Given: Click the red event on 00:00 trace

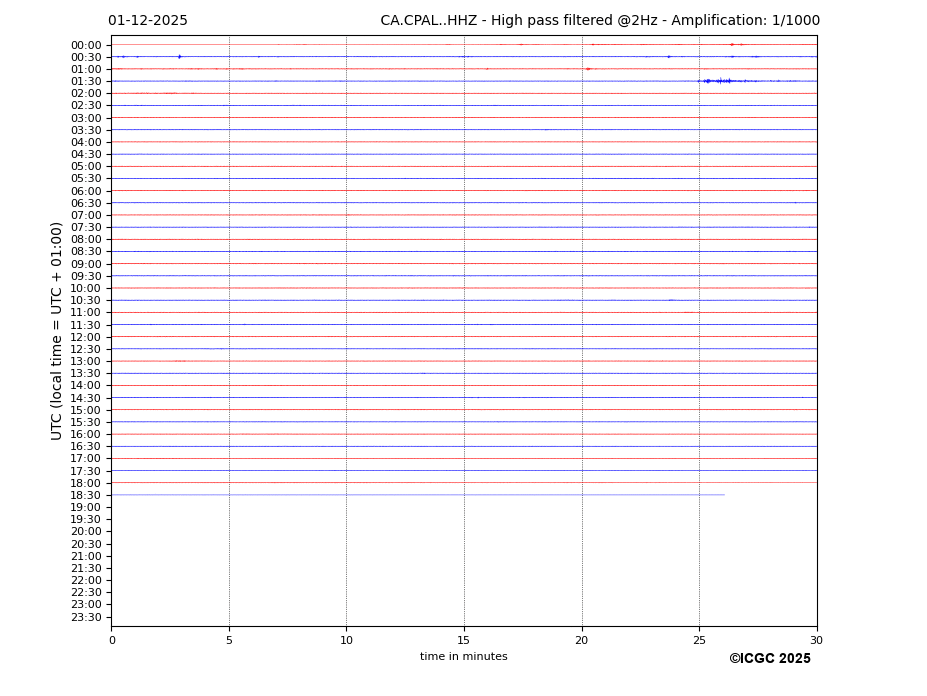Looking at the screenshot, I should tap(732, 44).
